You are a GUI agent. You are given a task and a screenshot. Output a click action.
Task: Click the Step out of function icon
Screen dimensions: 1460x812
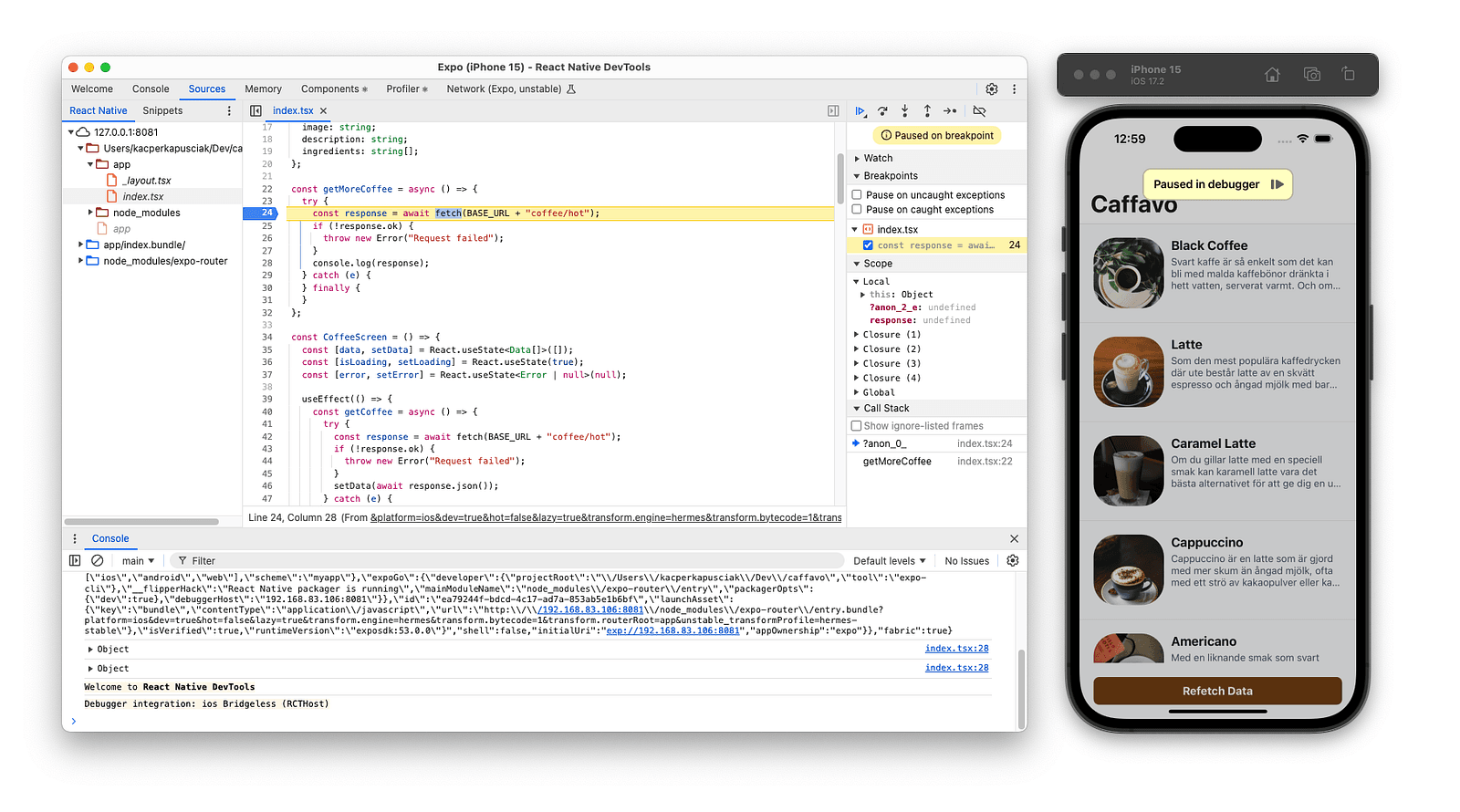(x=927, y=111)
